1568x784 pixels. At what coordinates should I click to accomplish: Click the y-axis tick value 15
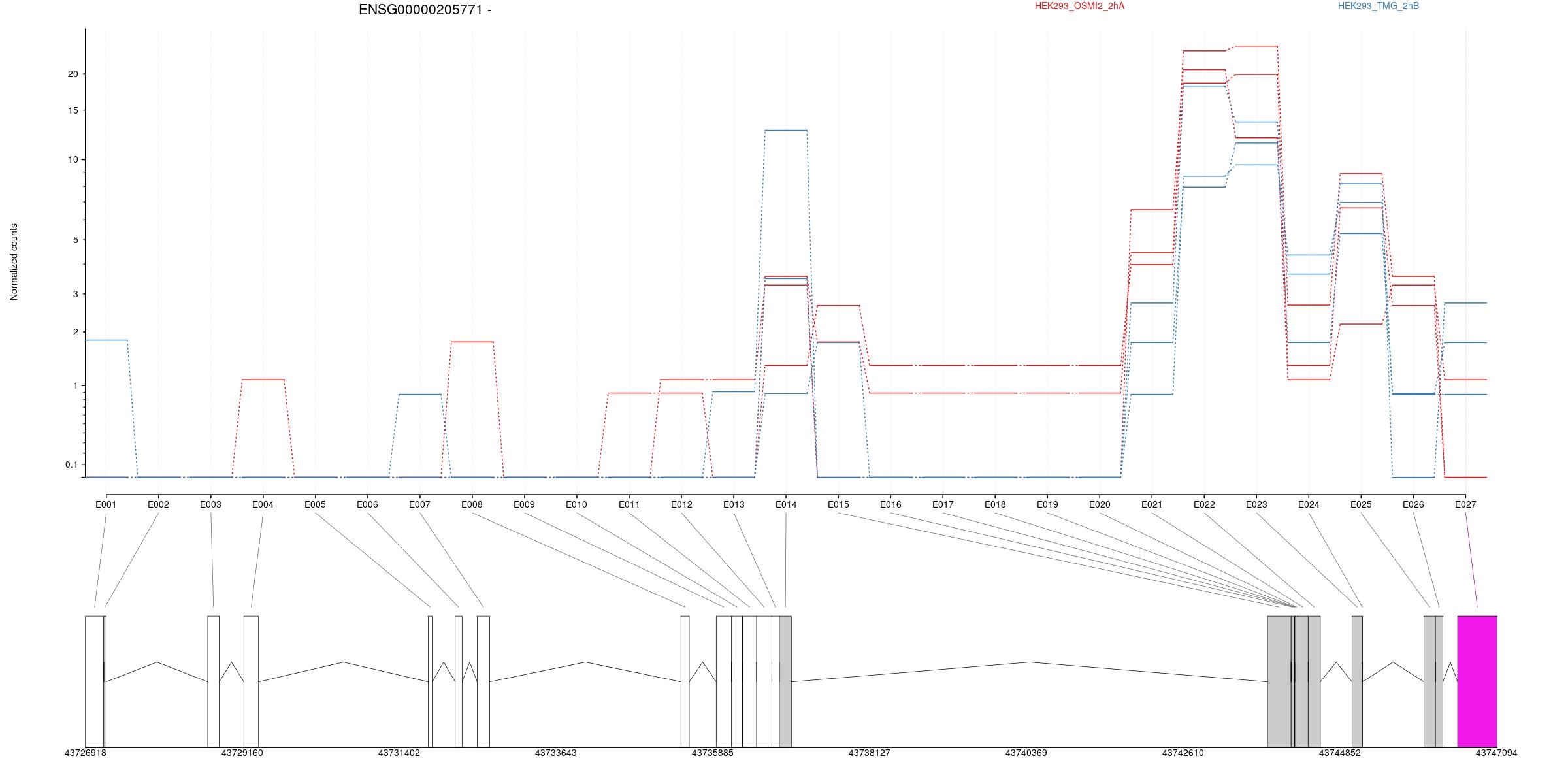[x=73, y=111]
